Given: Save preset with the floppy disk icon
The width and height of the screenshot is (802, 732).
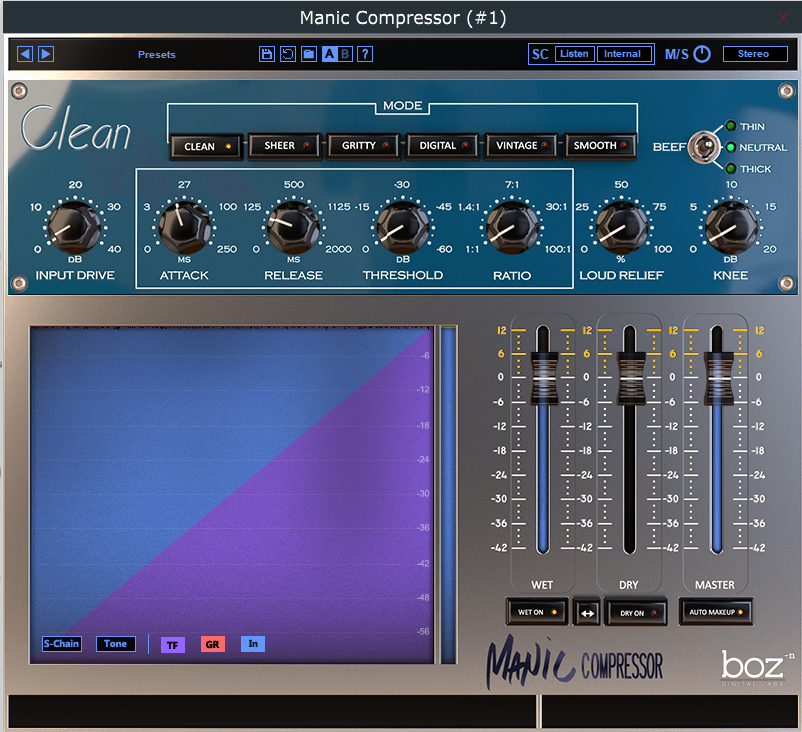Looking at the screenshot, I should coord(266,54).
